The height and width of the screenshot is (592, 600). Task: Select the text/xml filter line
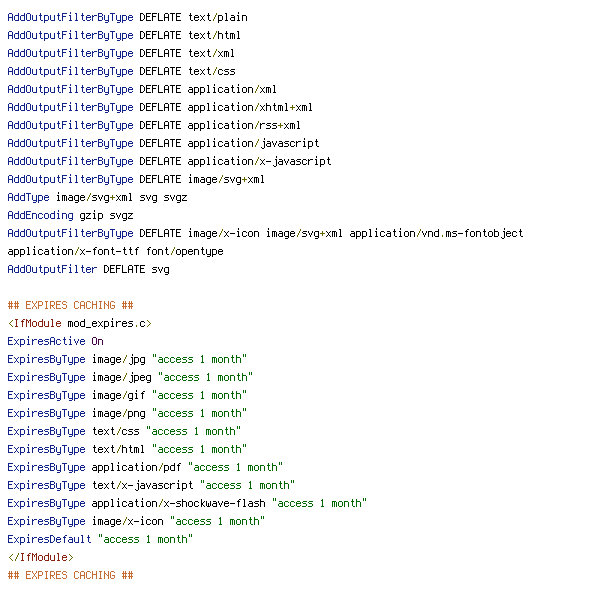(x=121, y=54)
